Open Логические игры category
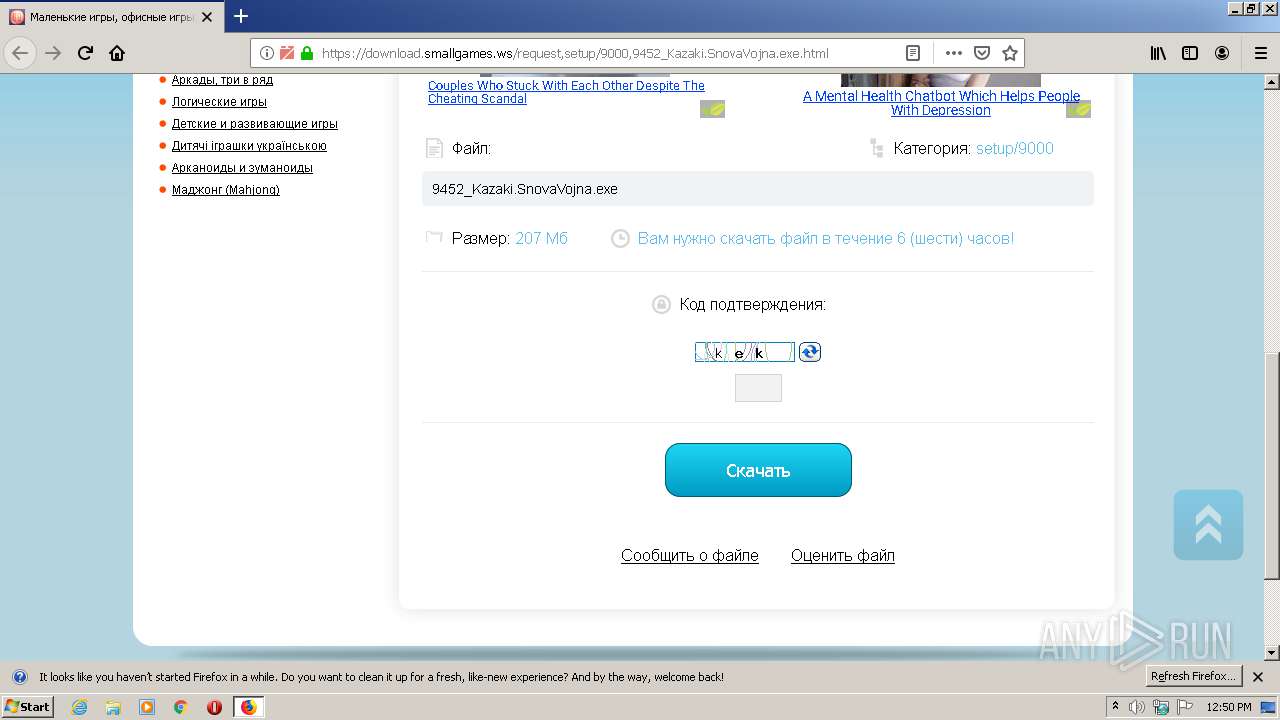Screen dimensions: 1280x720 pyautogui.click(x=219, y=102)
